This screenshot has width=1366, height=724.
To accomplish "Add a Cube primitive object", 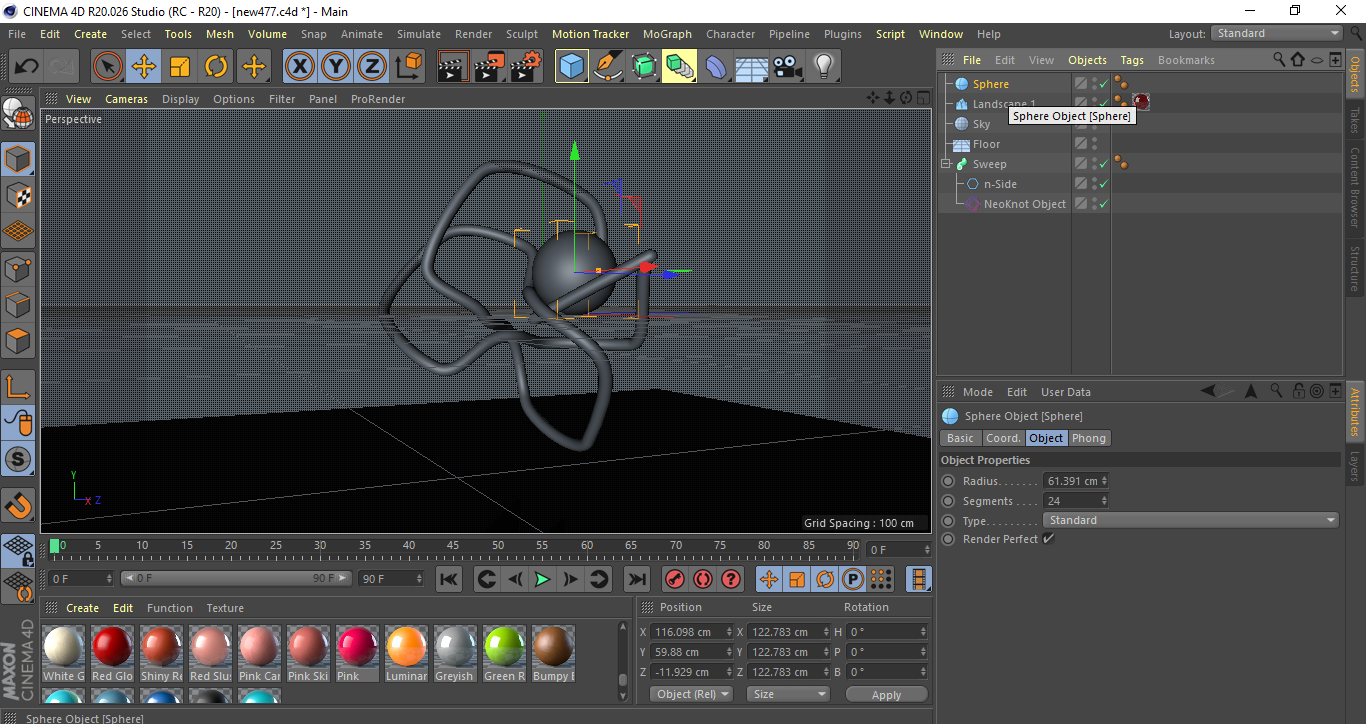I will point(572,67).
